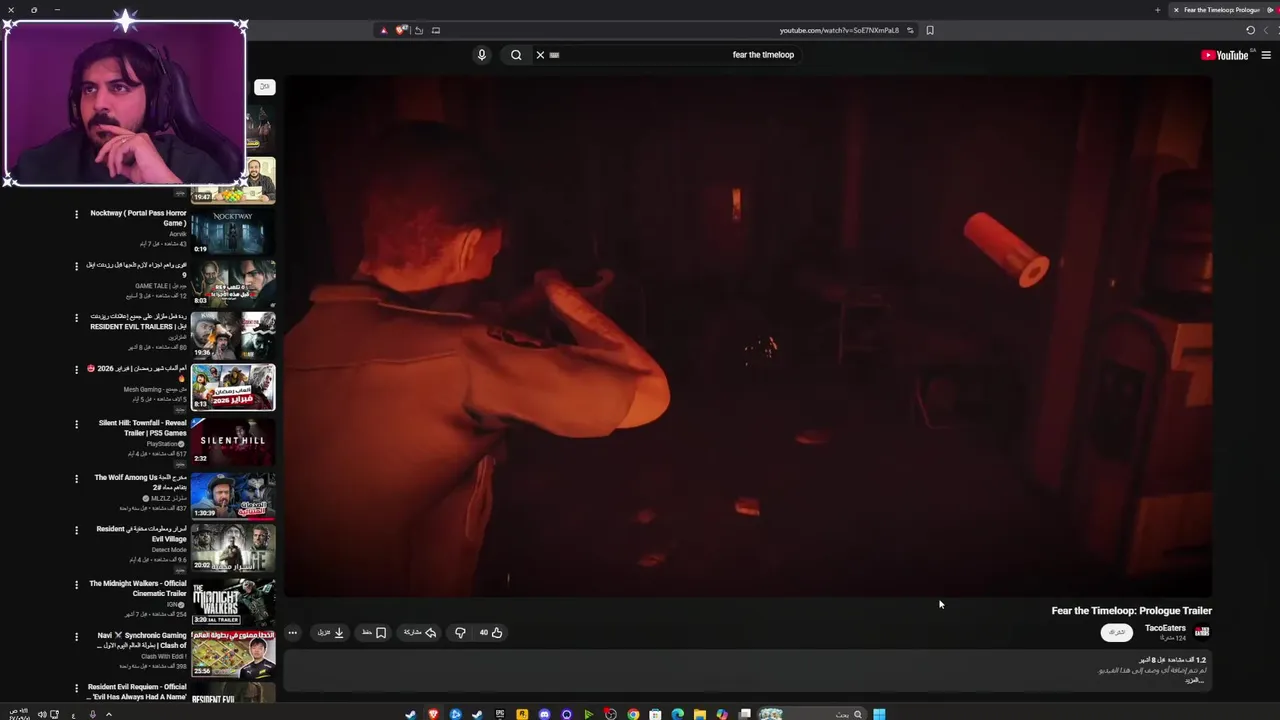Open three-dot menu for RESIDENT EVIL TRAILERS video
The width and height of the screenshot is (1280, 720).
[76, 318]
